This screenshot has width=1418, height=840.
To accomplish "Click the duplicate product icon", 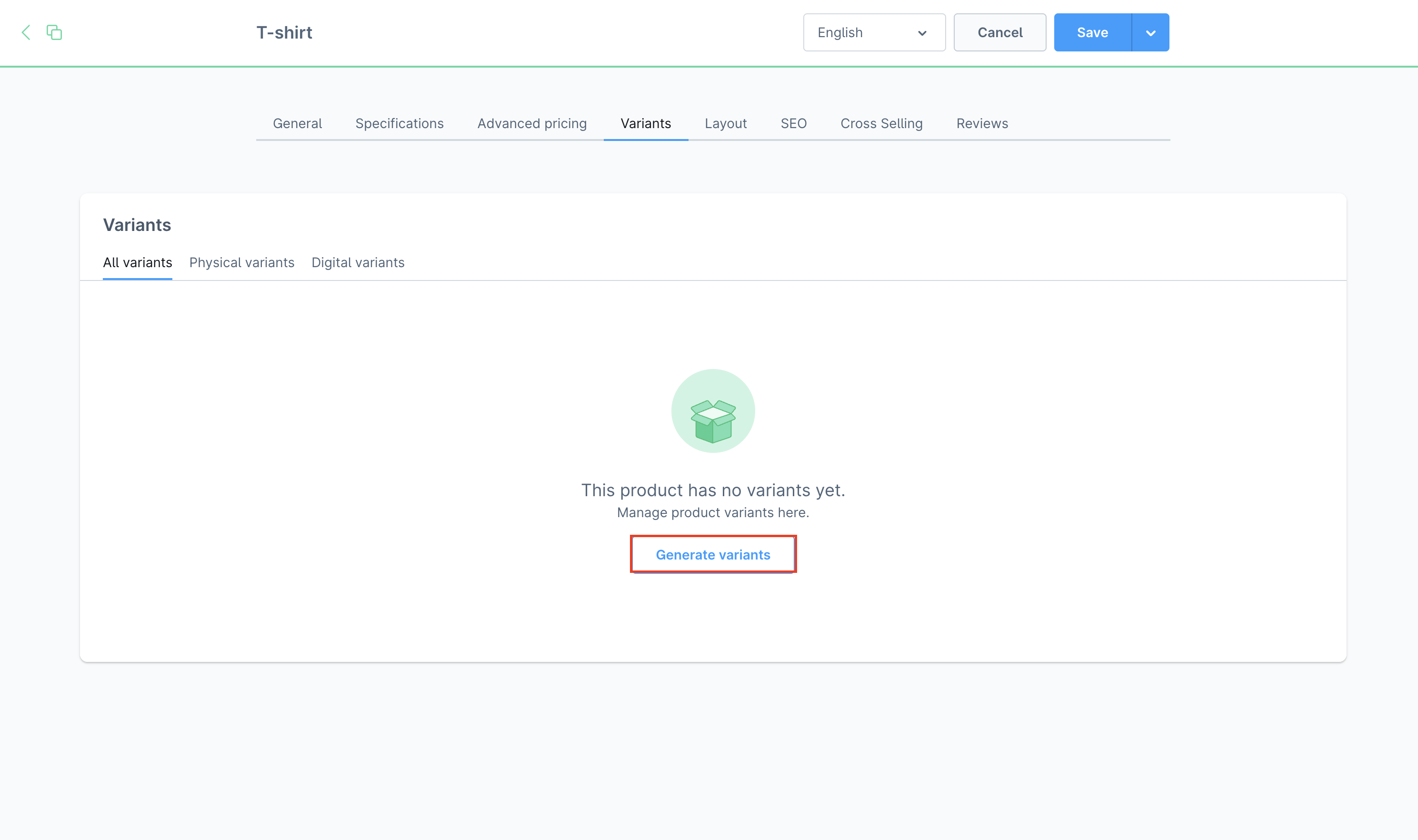I will tap(54, 32).
